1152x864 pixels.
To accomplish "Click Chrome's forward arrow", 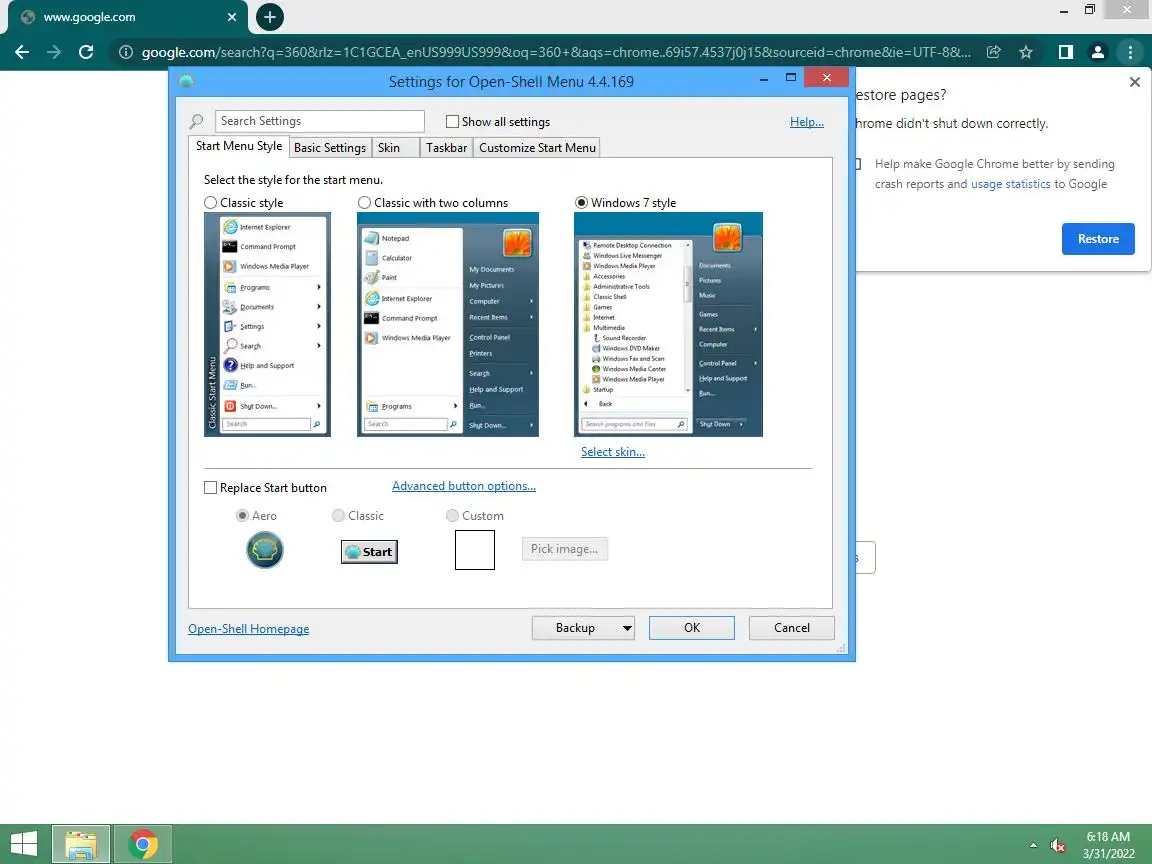I will 54,52.
